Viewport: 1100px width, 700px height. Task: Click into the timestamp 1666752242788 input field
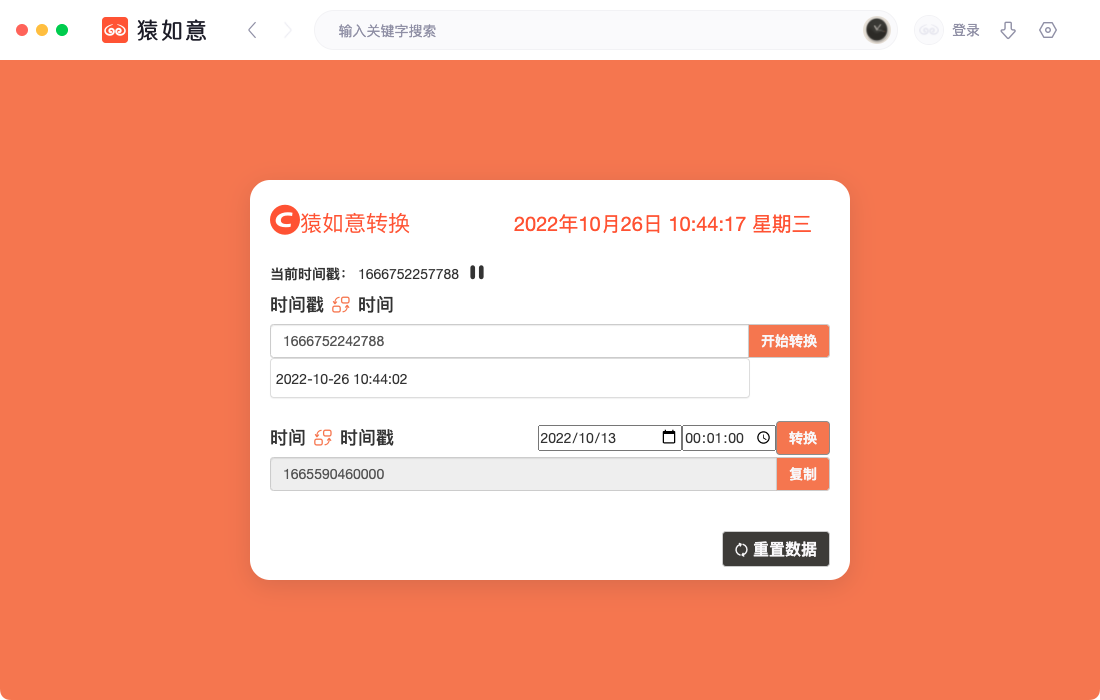point(509,341)
